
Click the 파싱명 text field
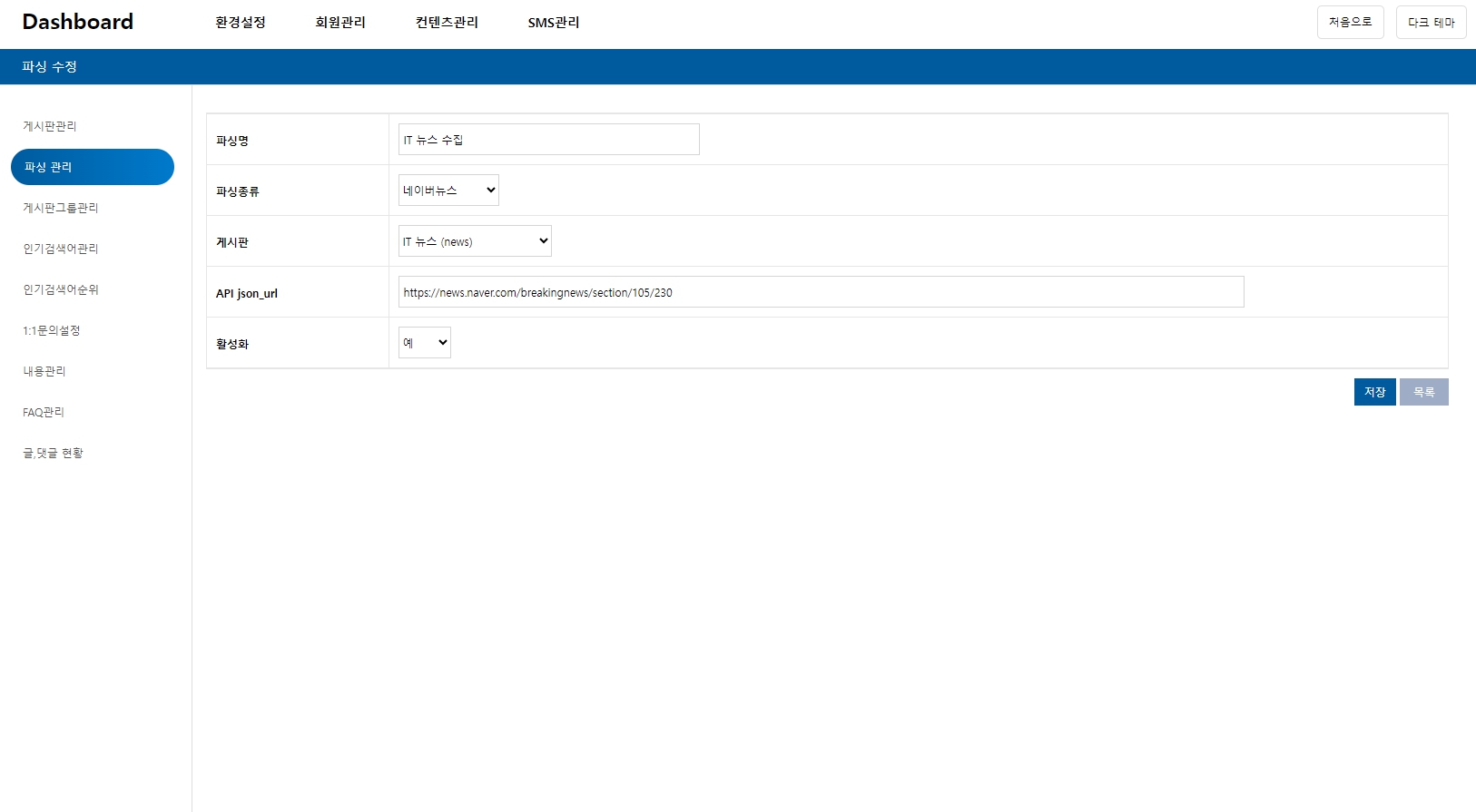548,140
